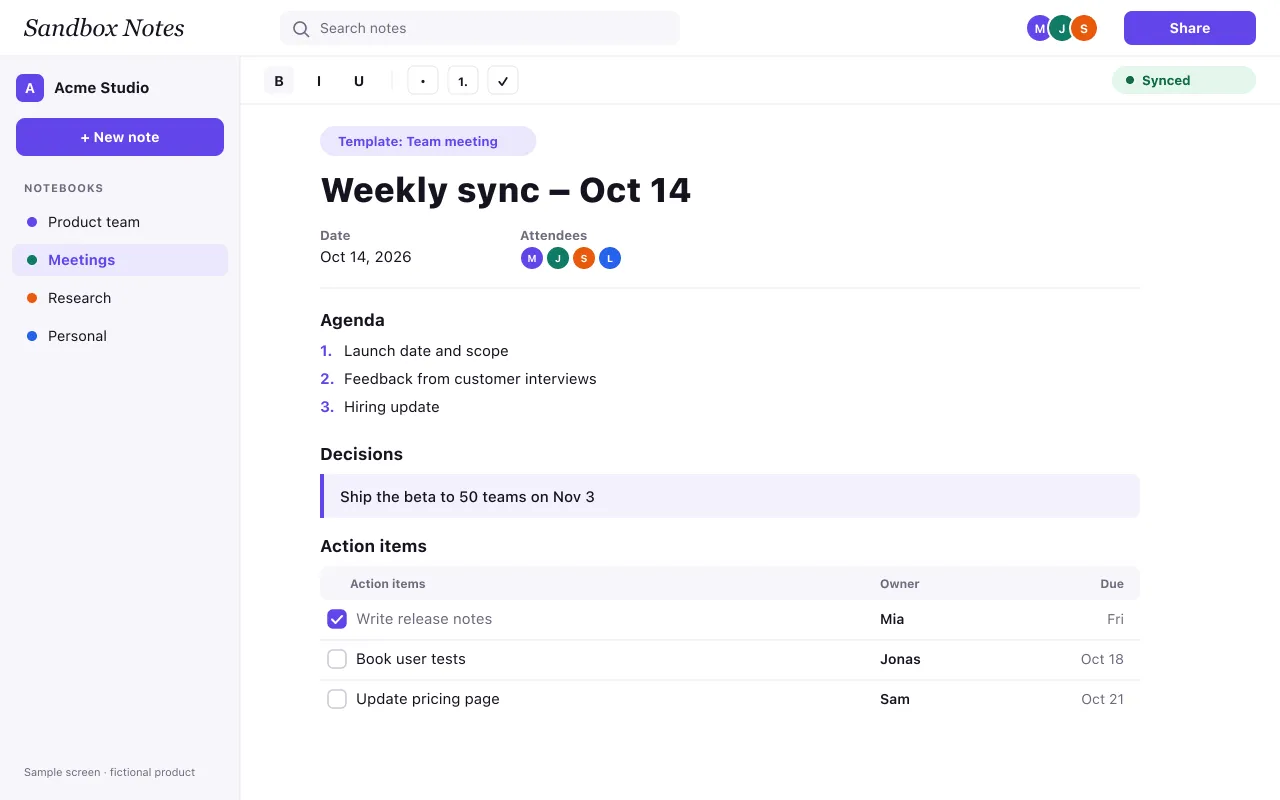Click the decision Ship the beta to 50 teams
Screen dimensions: 1280x800
pyautogui.click(x=730, y=496)
